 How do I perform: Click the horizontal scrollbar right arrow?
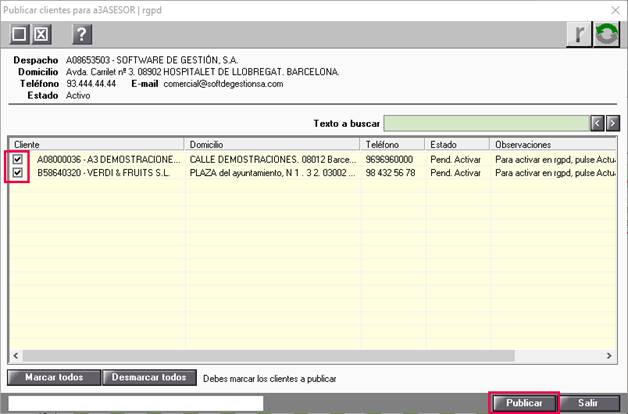609,356
